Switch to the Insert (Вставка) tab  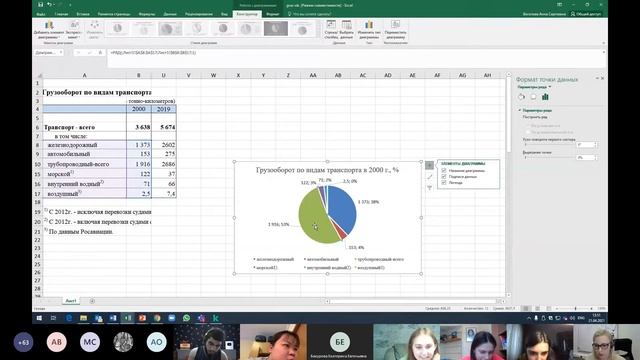coord(83,14)
